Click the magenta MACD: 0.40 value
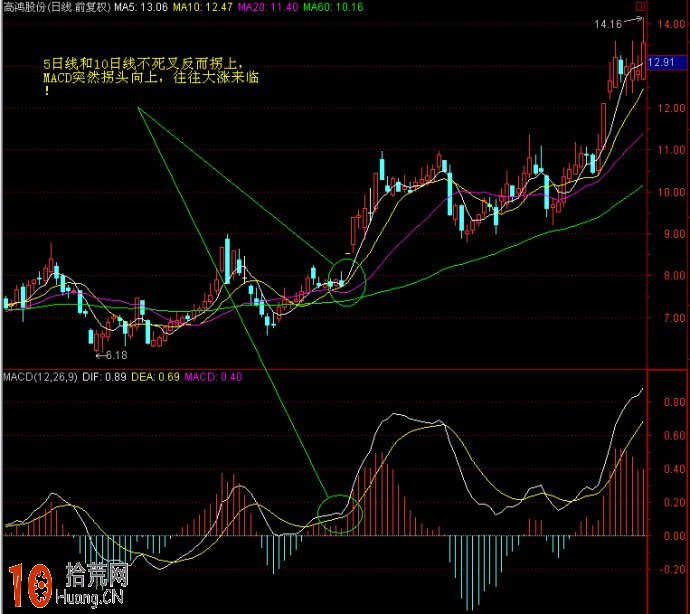This screenshot has height=614, width=690. (x=213, y=377)
